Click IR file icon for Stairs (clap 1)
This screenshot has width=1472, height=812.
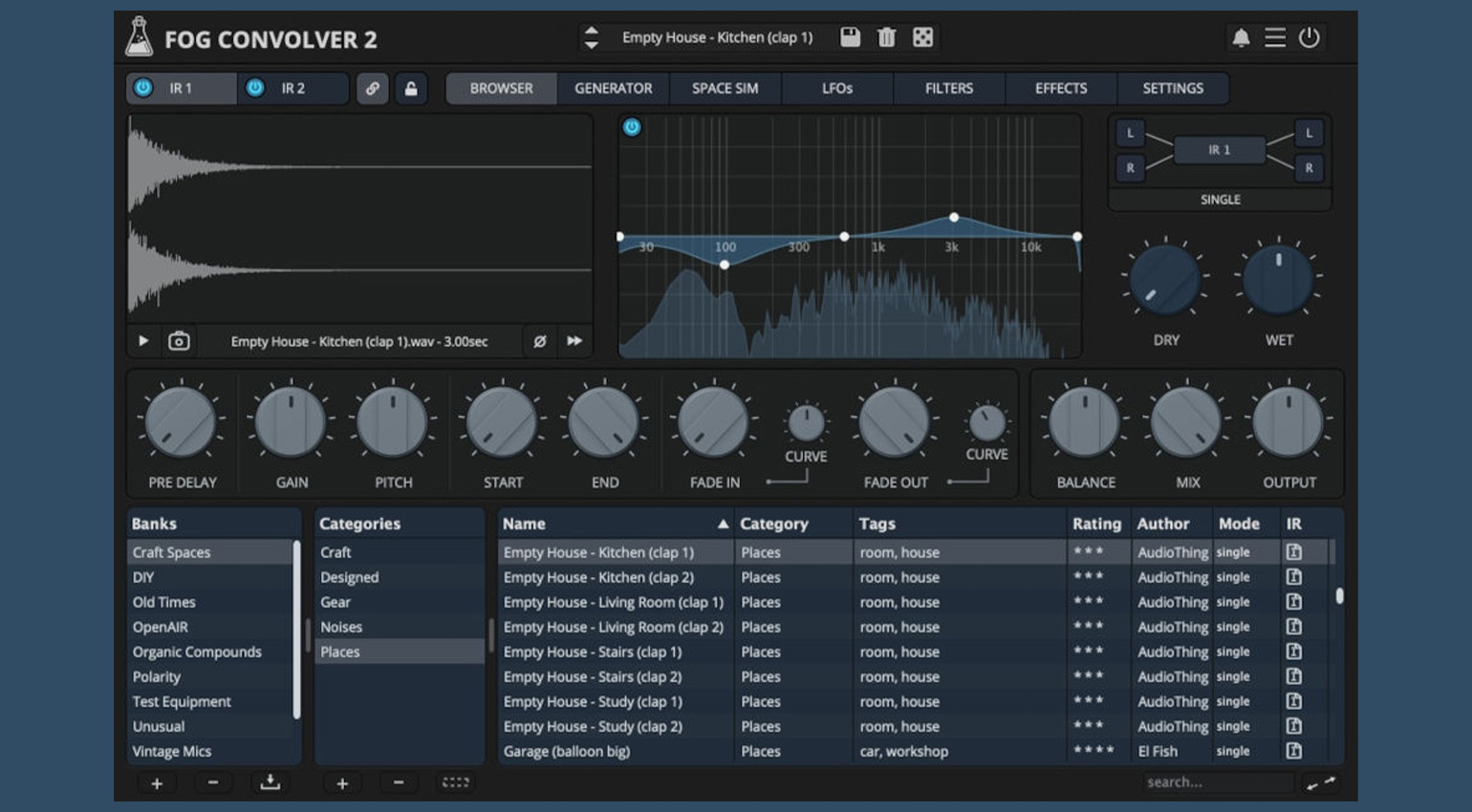tap(1293, 652)
